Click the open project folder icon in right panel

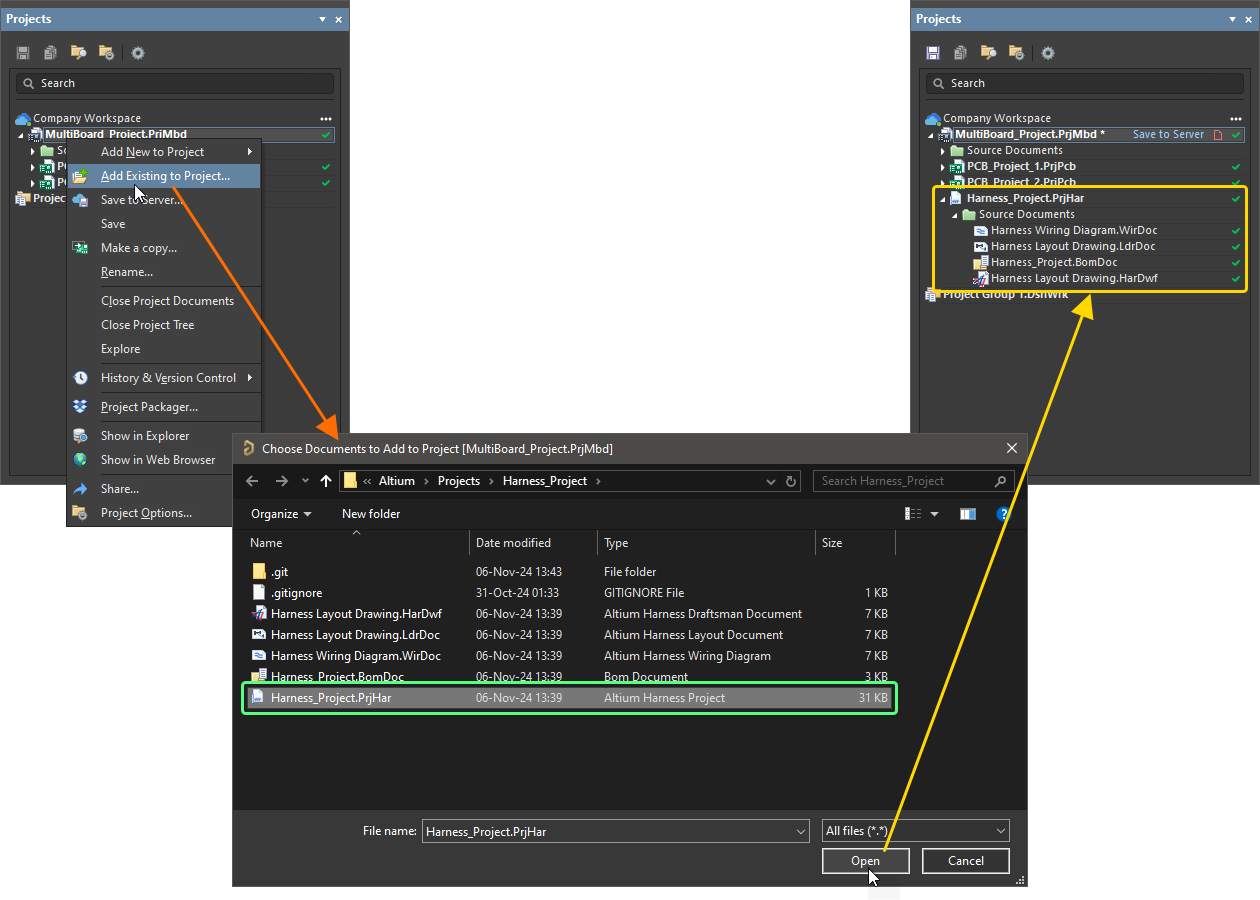(x=988, y=53)
